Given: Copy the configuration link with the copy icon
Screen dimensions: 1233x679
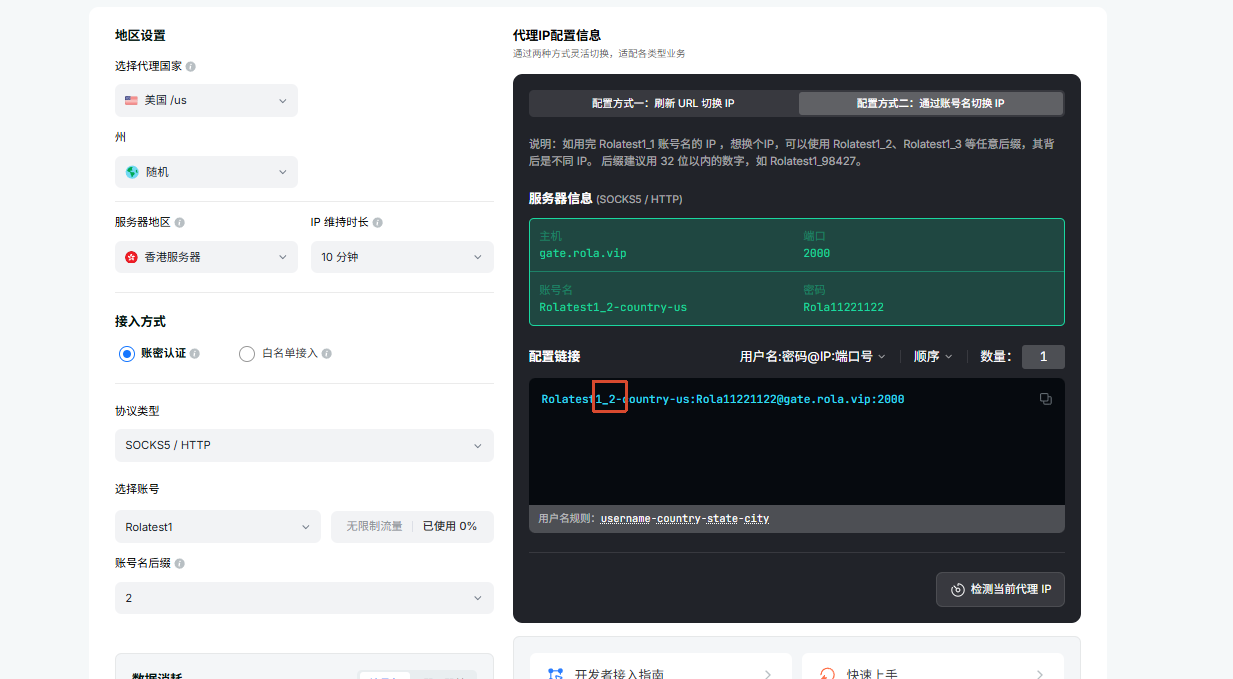Looking at the screenshot, I should [x=1045, y=399].
